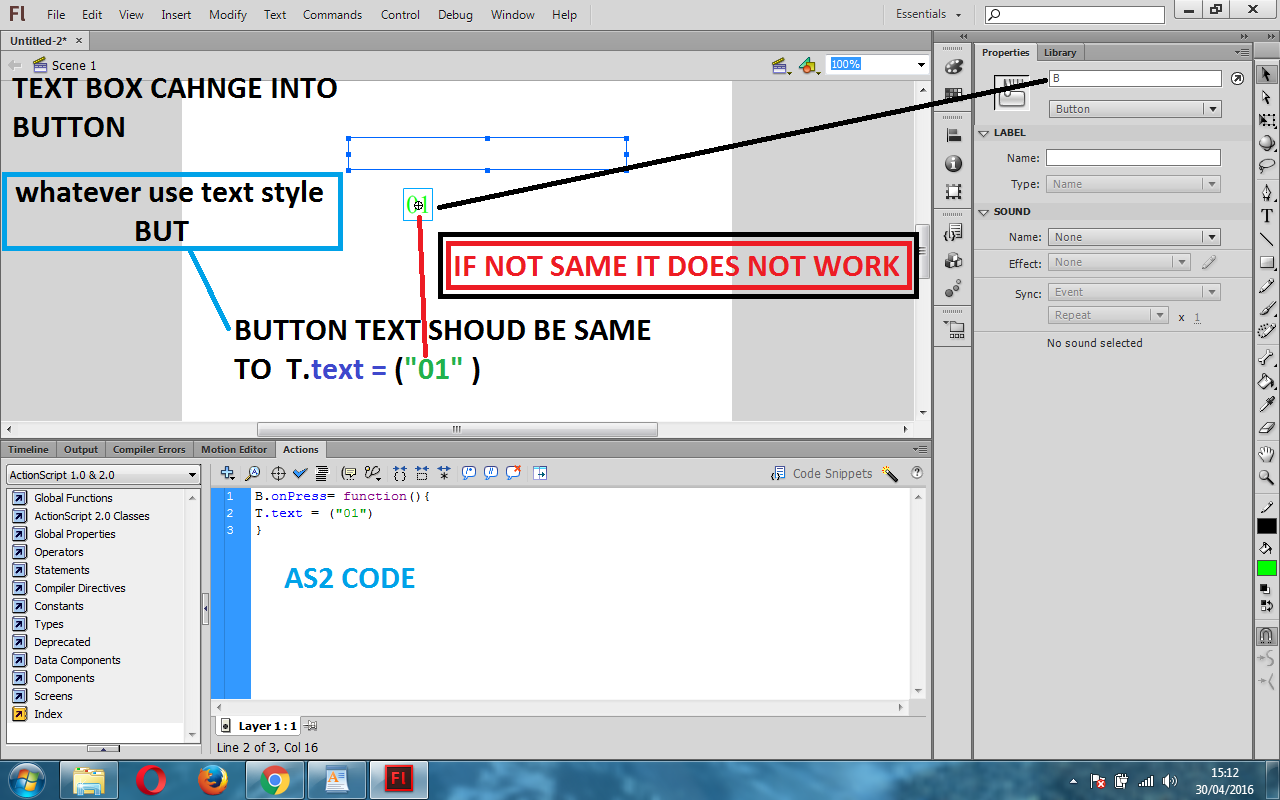1280x800 pixels.
Task: Select the Line tool
Action: coord(1267,239)
